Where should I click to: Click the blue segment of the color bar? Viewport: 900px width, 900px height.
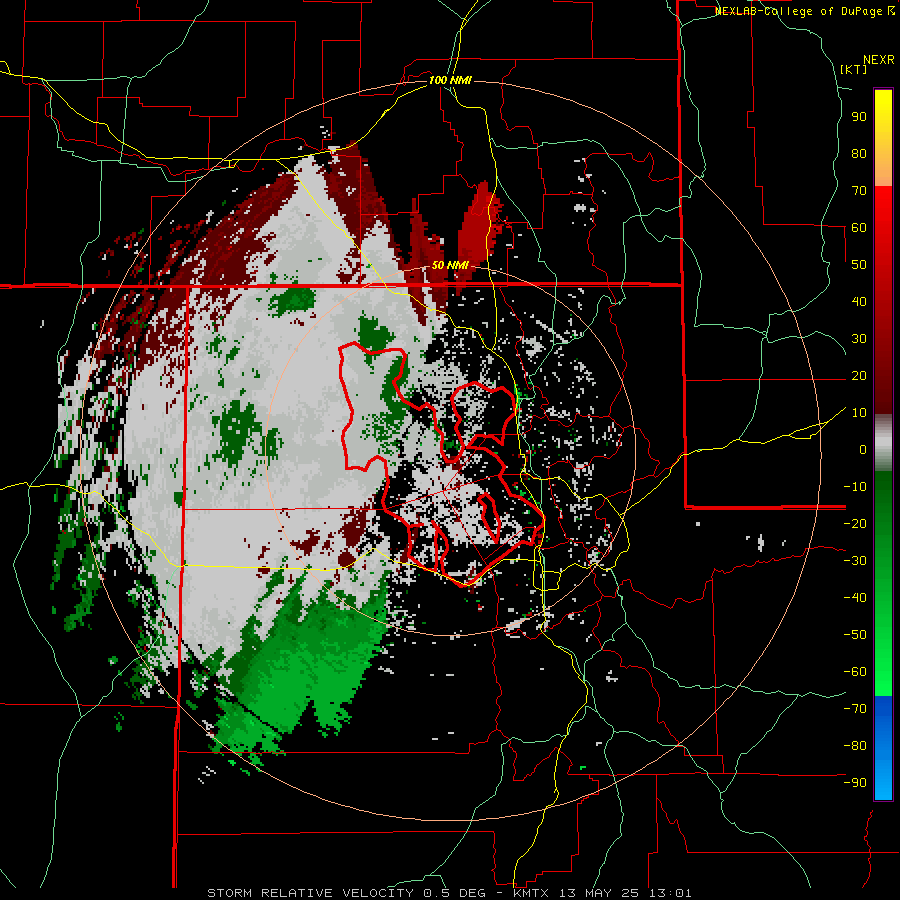883,747
